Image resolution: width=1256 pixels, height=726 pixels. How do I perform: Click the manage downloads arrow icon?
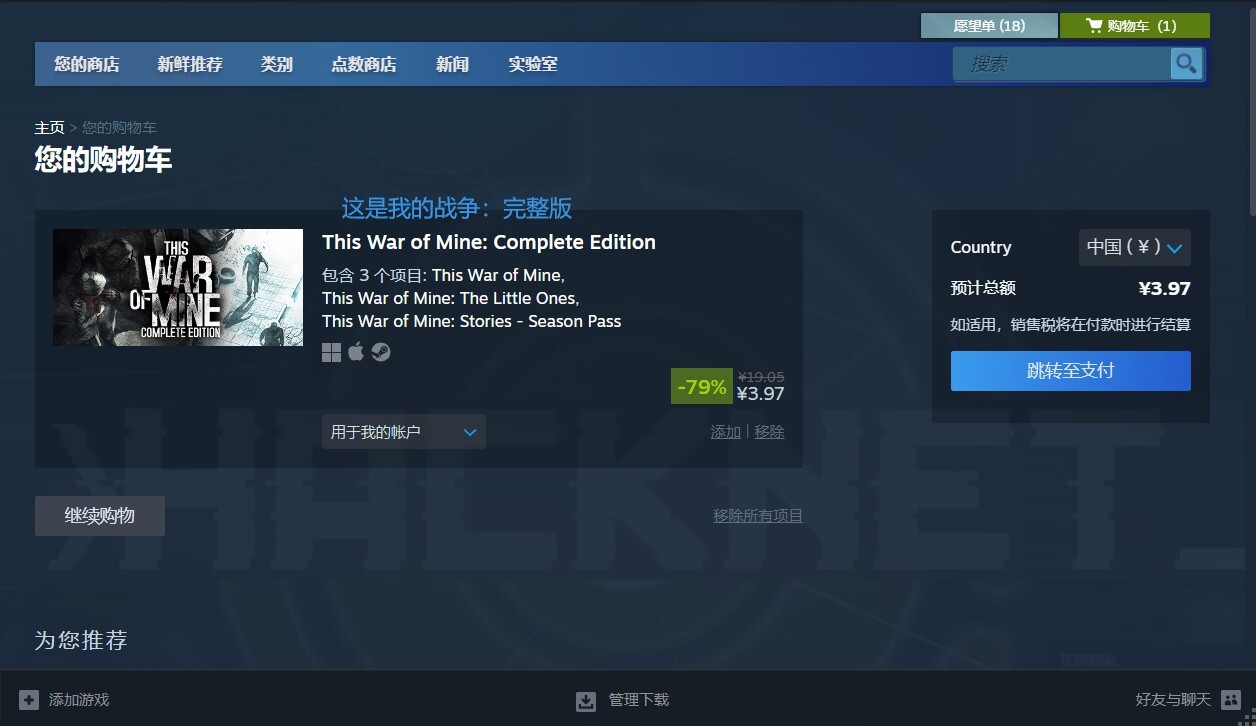(586, 700)
